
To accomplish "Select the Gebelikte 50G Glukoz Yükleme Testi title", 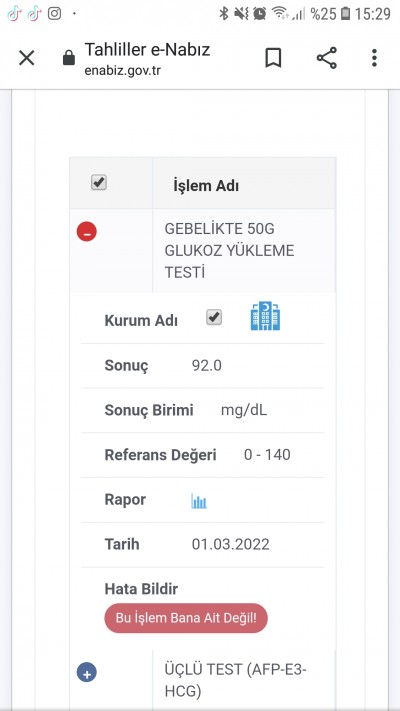I will (x=229, y=251).
